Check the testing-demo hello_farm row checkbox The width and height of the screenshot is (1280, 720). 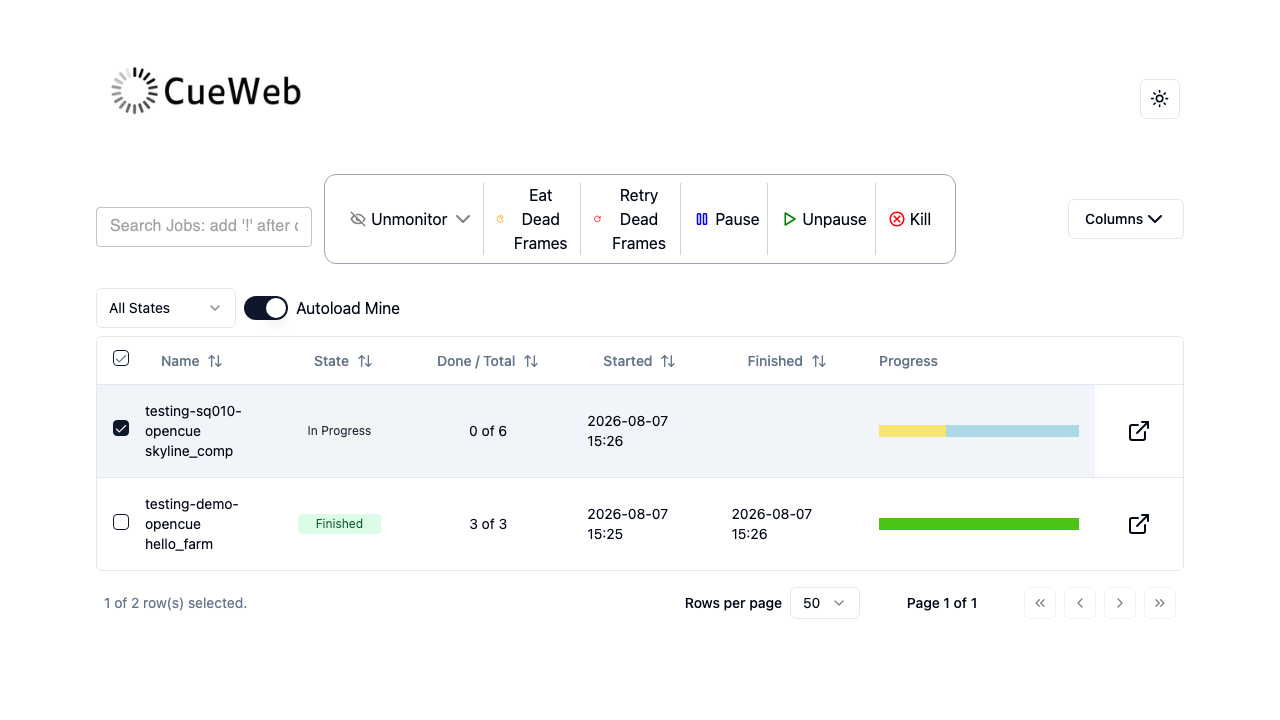tap(121, 522)
